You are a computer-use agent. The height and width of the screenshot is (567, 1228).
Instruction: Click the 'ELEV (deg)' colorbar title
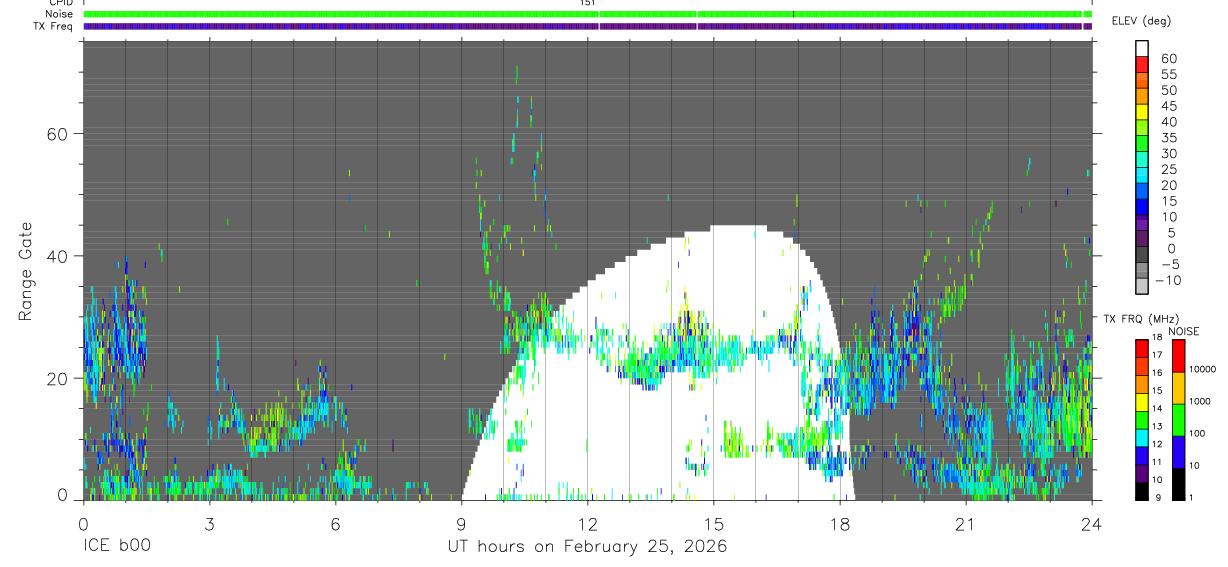(x=1141, y=21)
